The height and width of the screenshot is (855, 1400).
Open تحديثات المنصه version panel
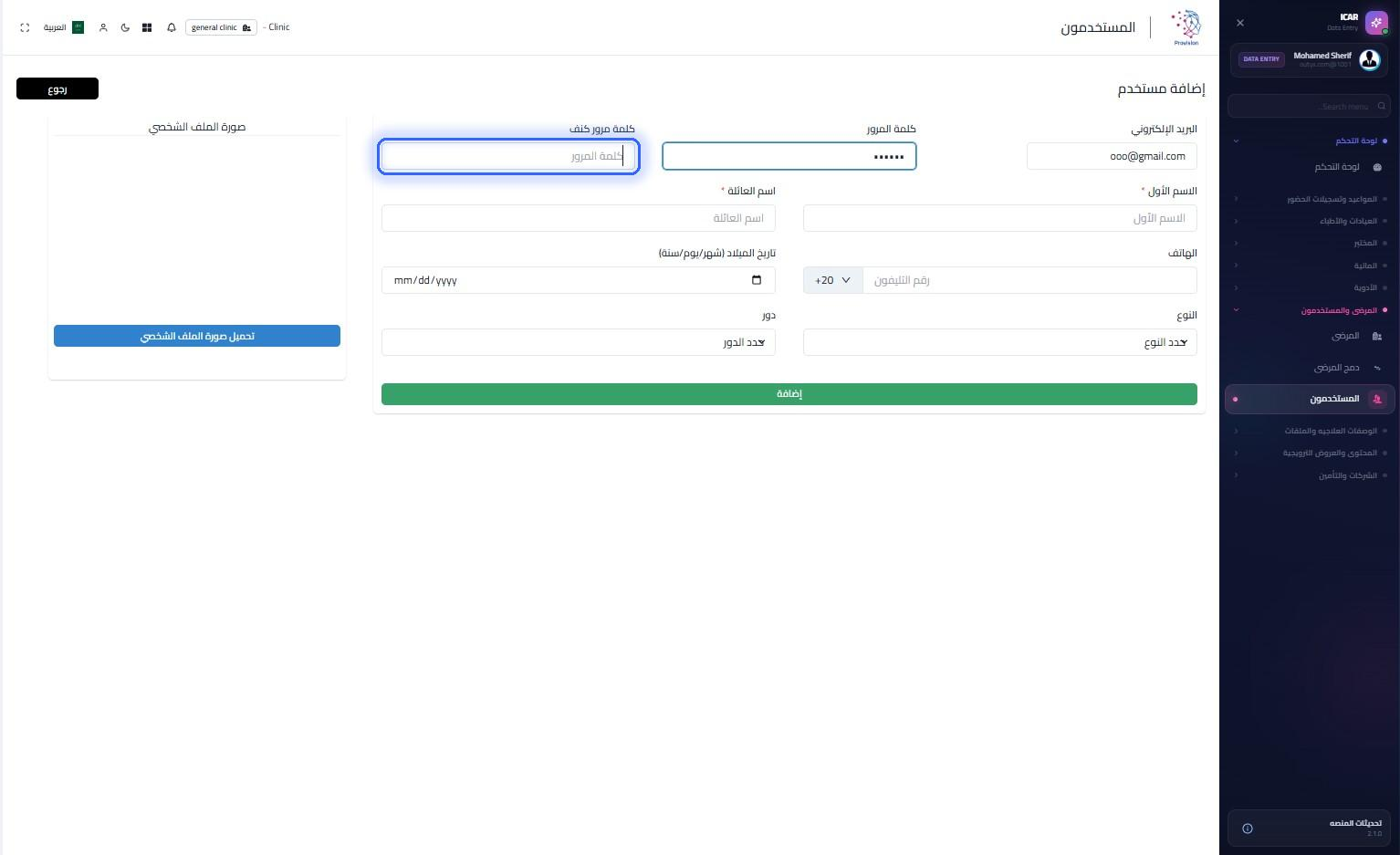(1309, 828)
